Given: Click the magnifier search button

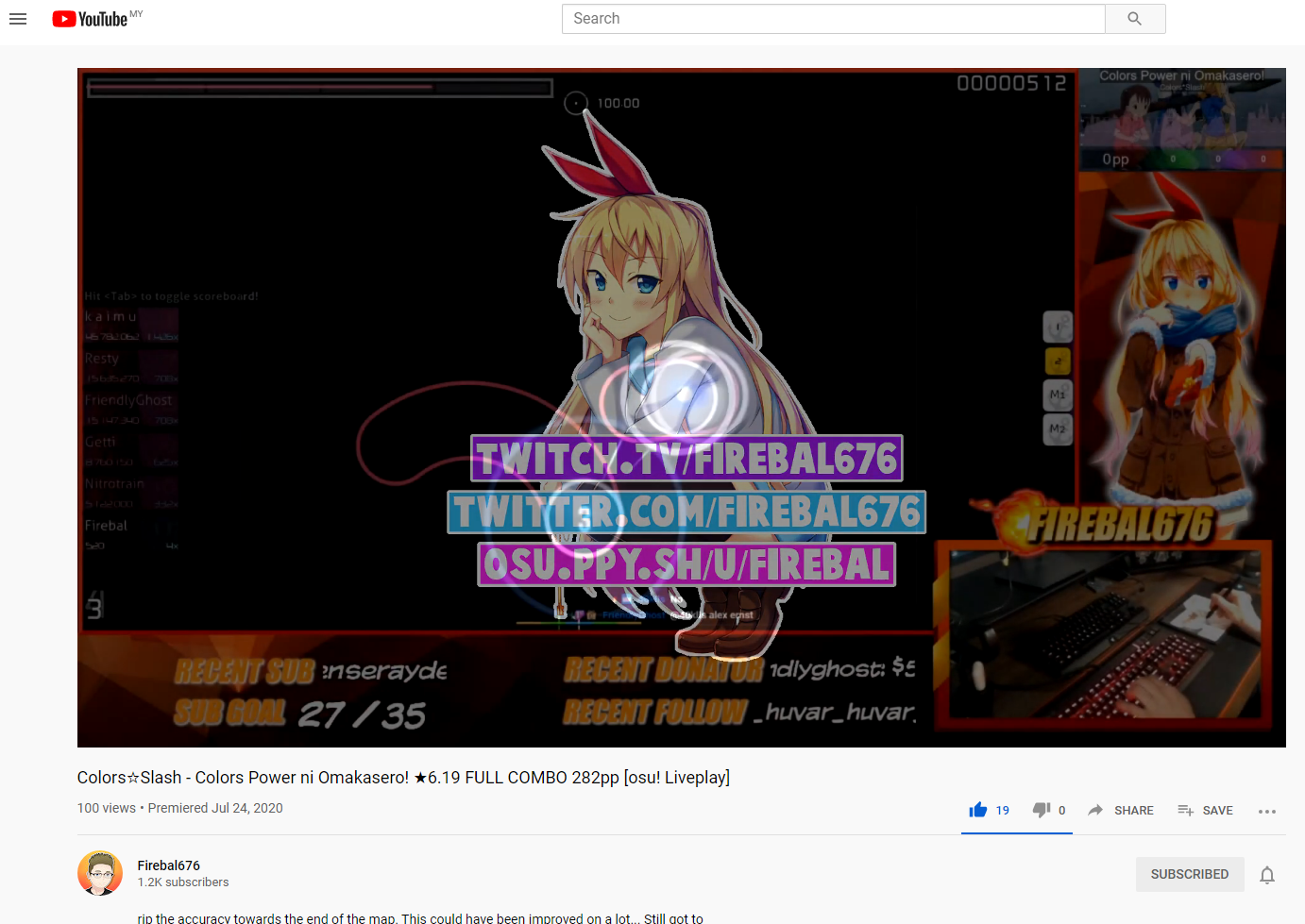Looking at the screenshot, I should [x=1135, y=19].
